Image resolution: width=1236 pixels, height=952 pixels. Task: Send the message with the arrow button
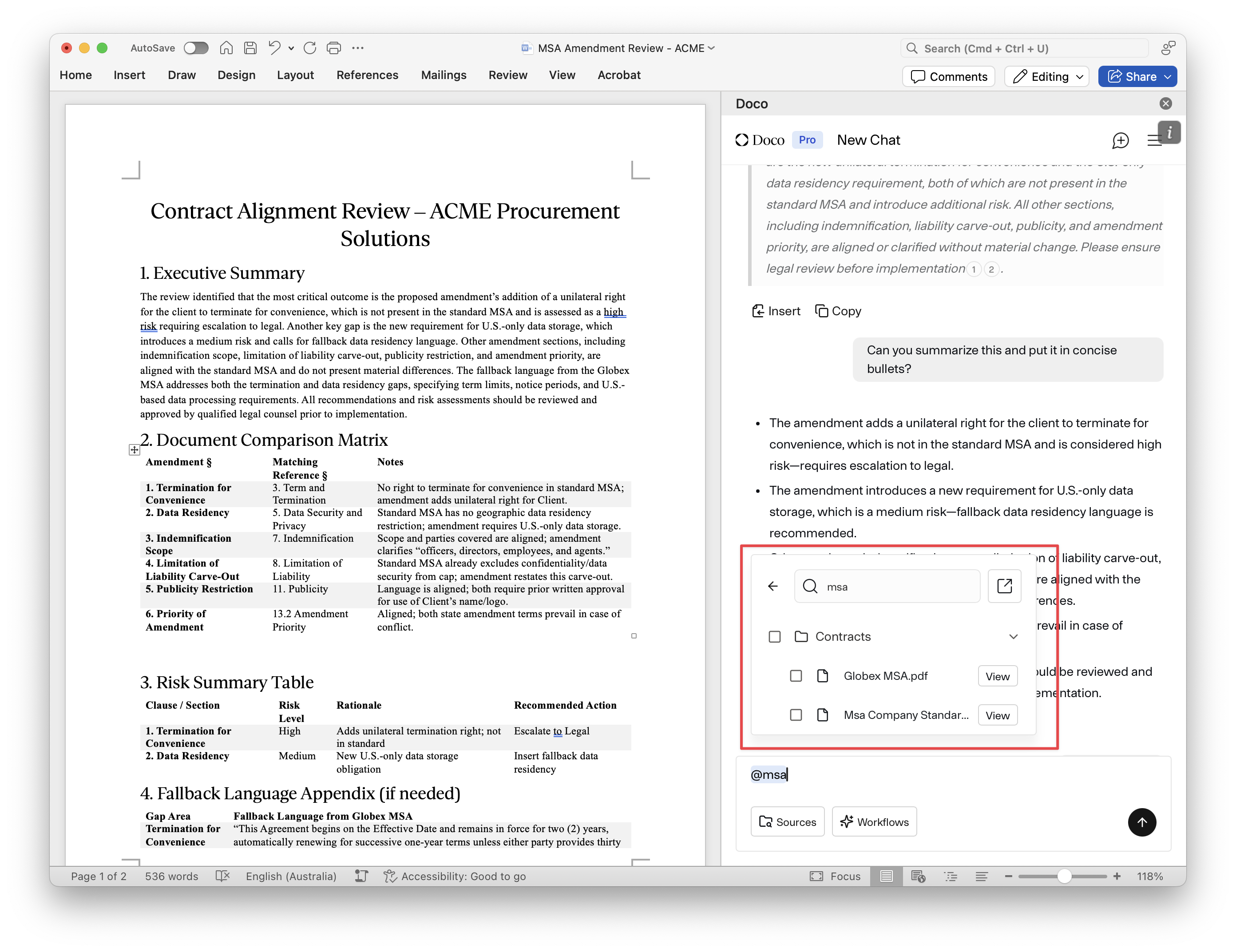click(1141, 822)
